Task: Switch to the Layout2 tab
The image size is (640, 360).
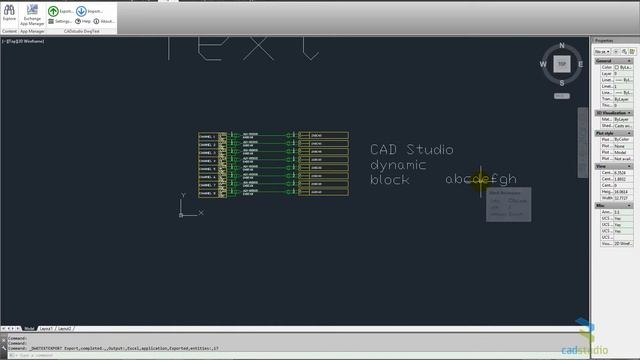Action: (x=64, y=329)
